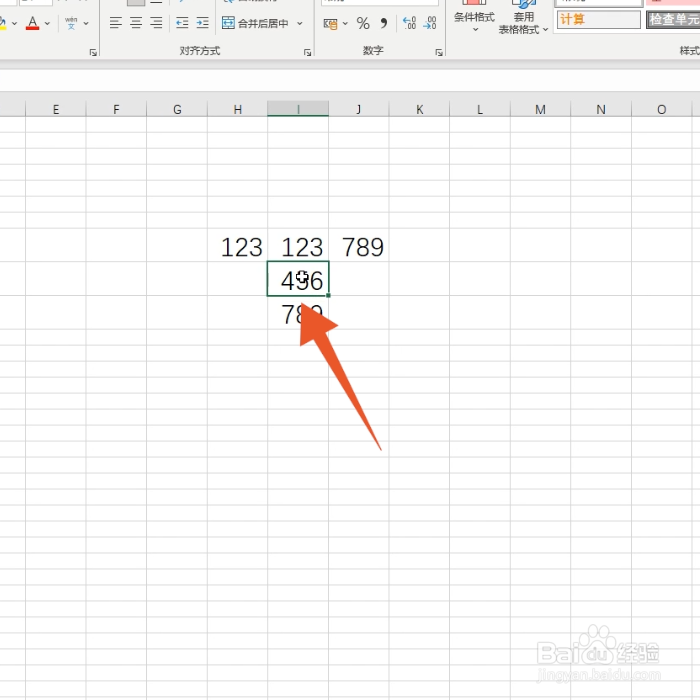The width and height of the screenshot is (700, 700).
Task: Click the wén phonetic guide icon
Action: [71, 23]
